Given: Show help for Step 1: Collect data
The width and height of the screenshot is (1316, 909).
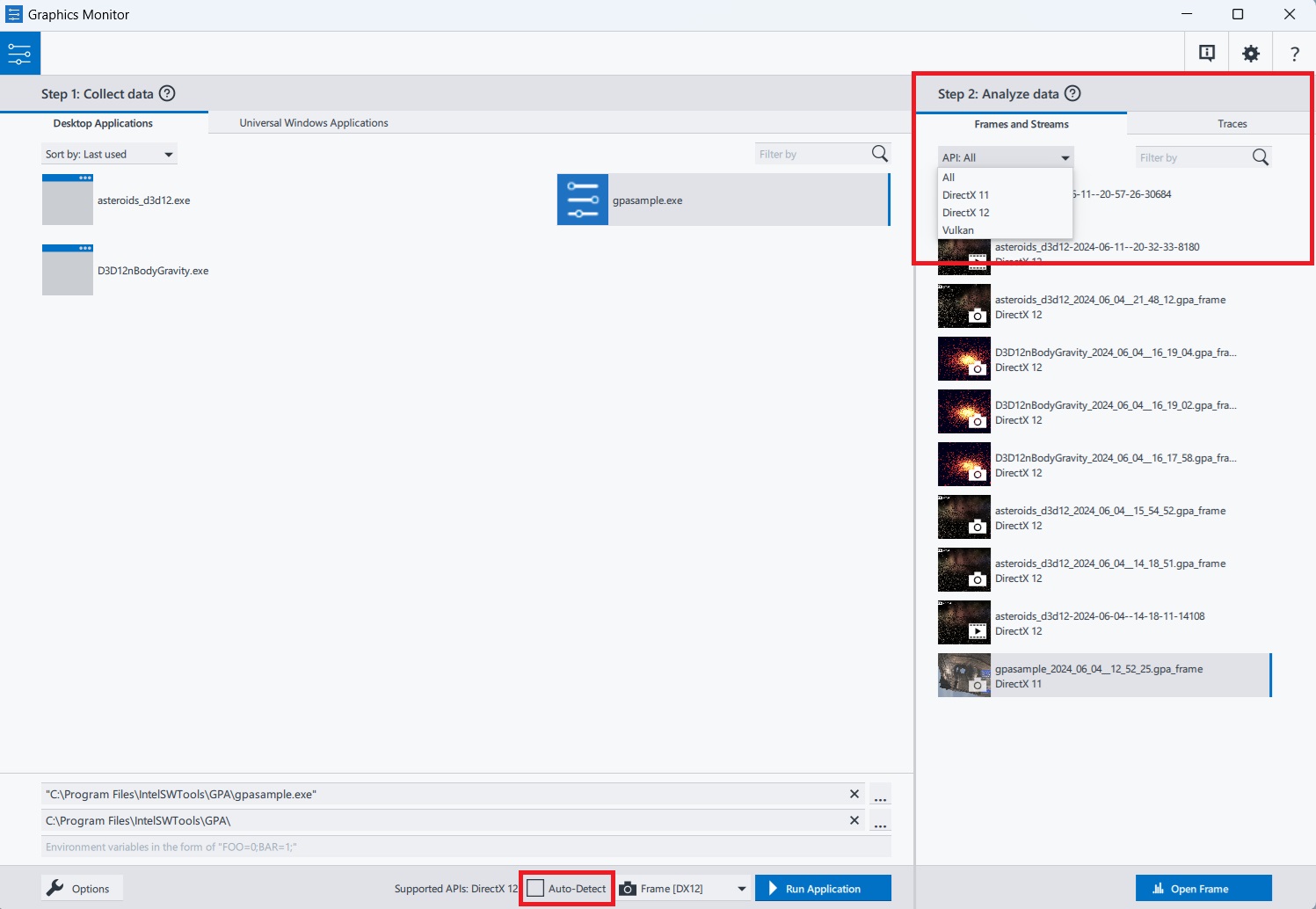Looking at the screenshot, I should [167, 93].
